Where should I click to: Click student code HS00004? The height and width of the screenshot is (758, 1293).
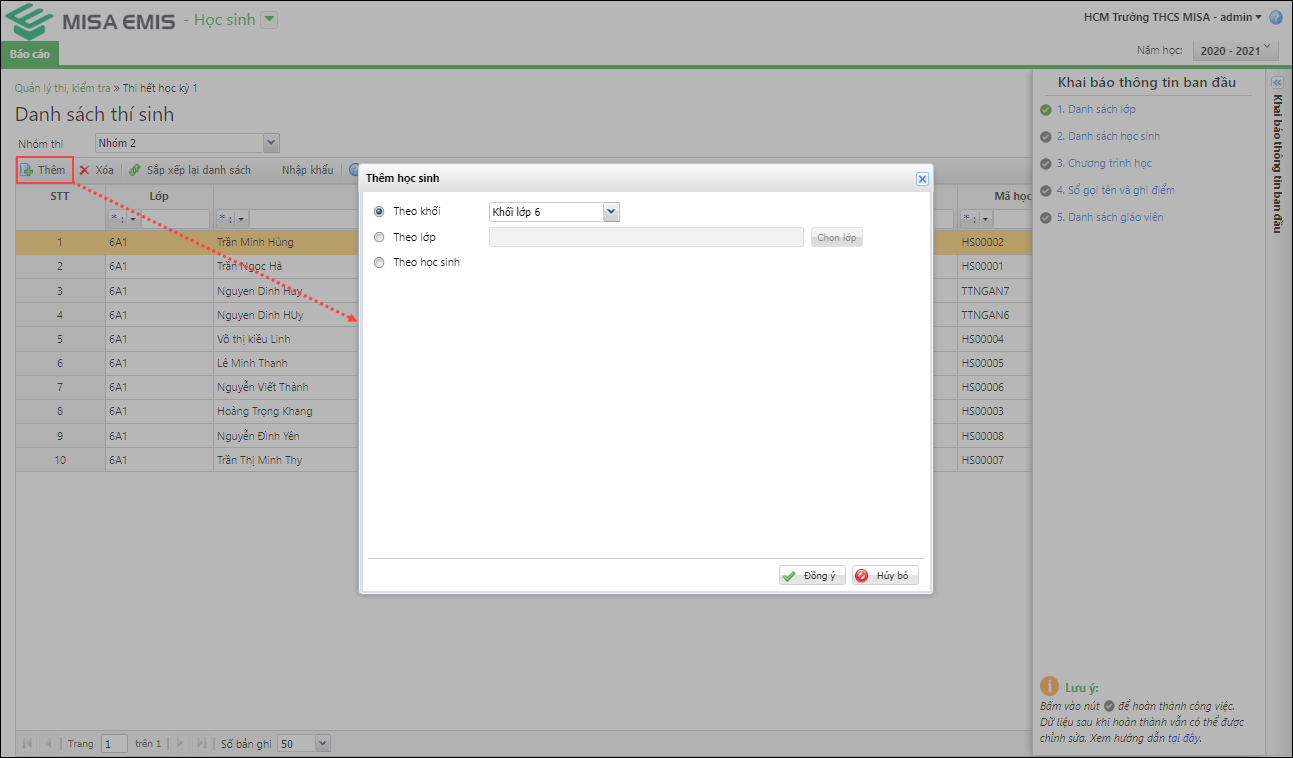pyautogui.click(x=982, y=340)
